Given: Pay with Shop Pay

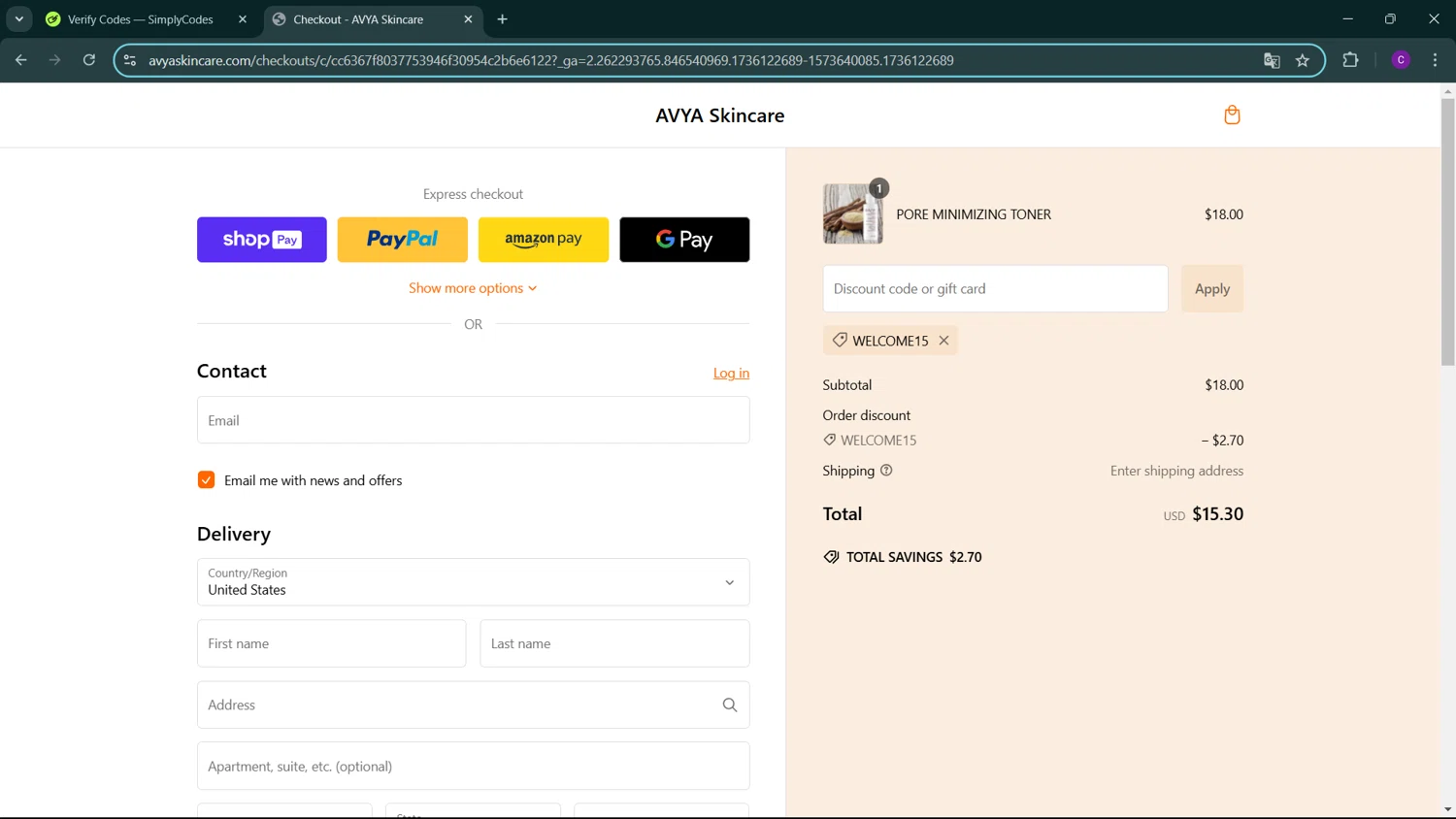Looking at the screenshot, I should pos(262,240).
